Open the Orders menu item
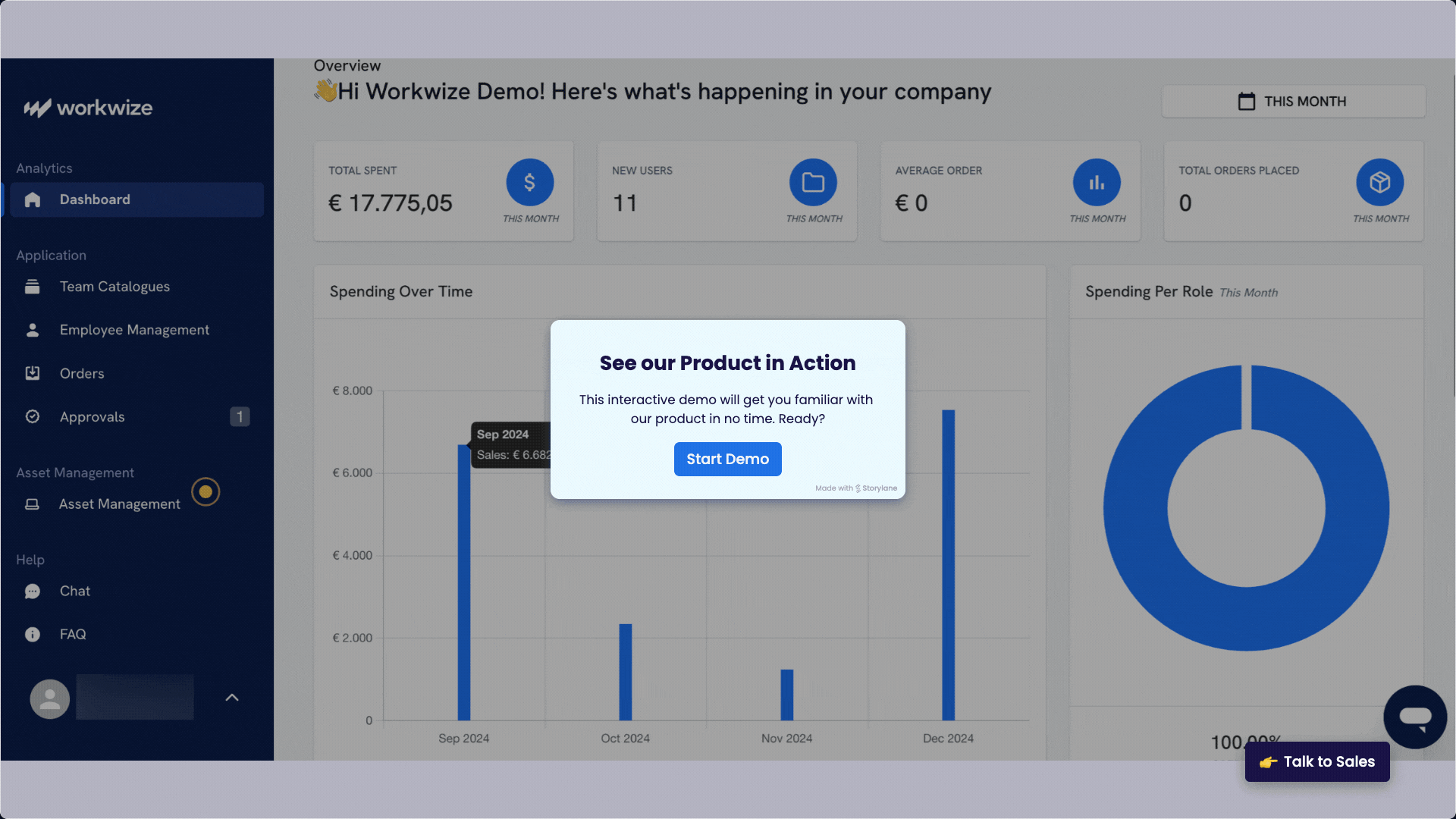Viewport: 1456px width, 819px height. pyautogui.click(x=82, y=373)
